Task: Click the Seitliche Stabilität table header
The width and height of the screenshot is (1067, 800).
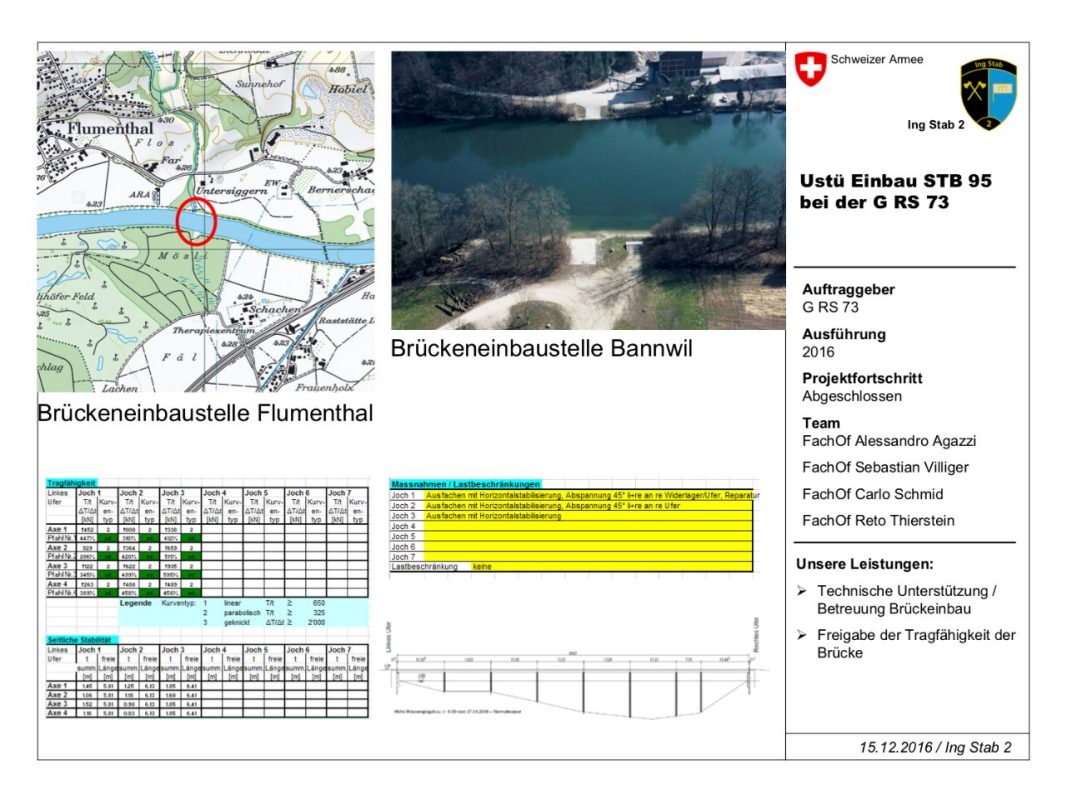Action: tap(80, 639)
